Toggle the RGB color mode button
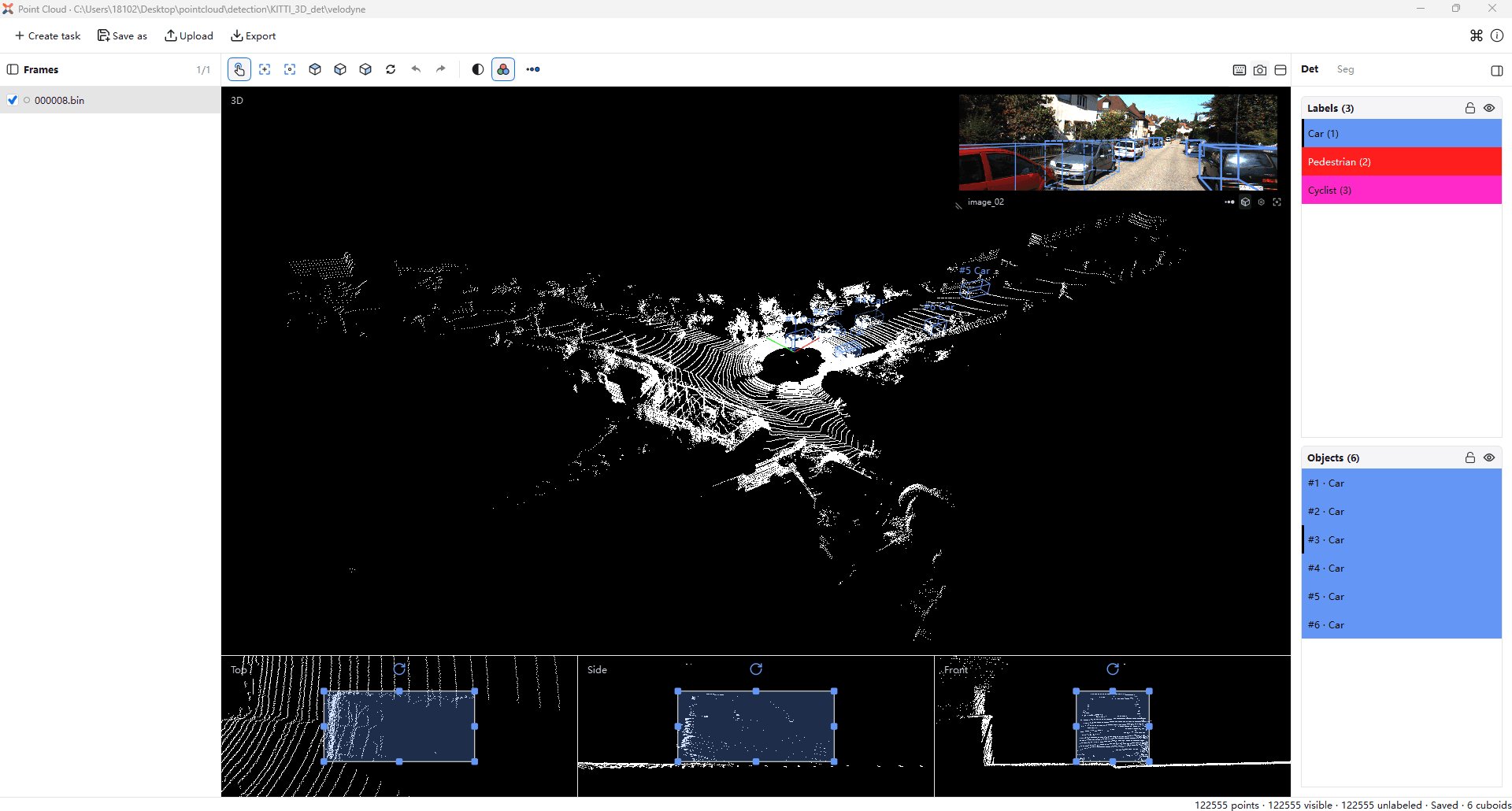Image resolution: width=1512 pixels, height=811 pixels. click(503, 69)
